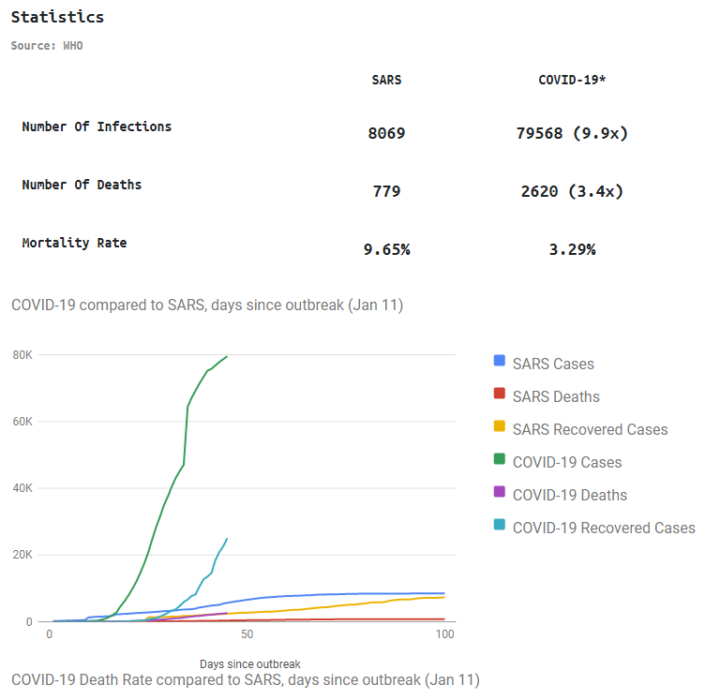Click the purple COVID-19 Deaths legend swatch
705x700 pixels.
499,494
